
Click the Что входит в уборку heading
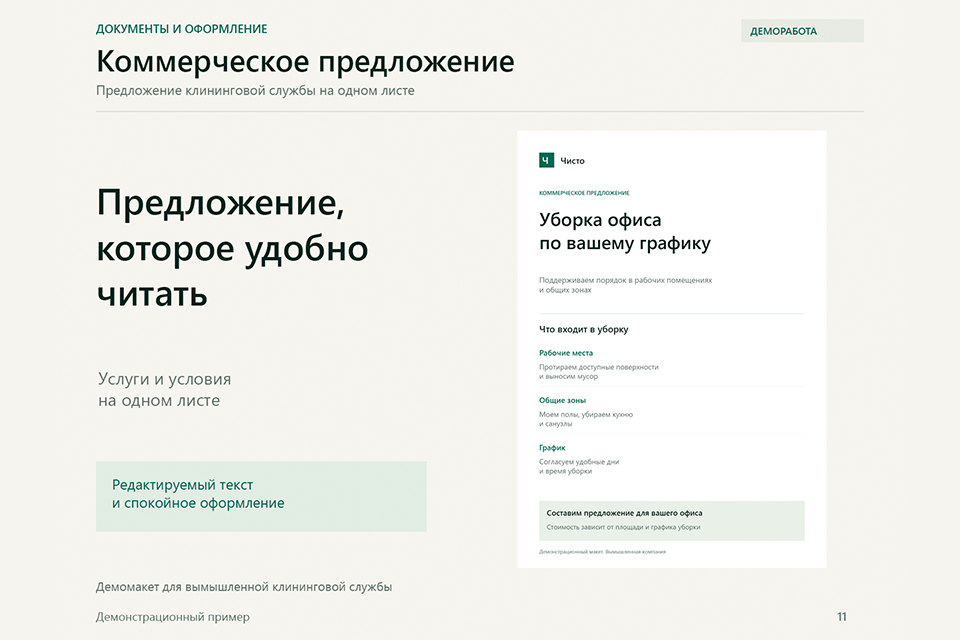click(583, 329)
